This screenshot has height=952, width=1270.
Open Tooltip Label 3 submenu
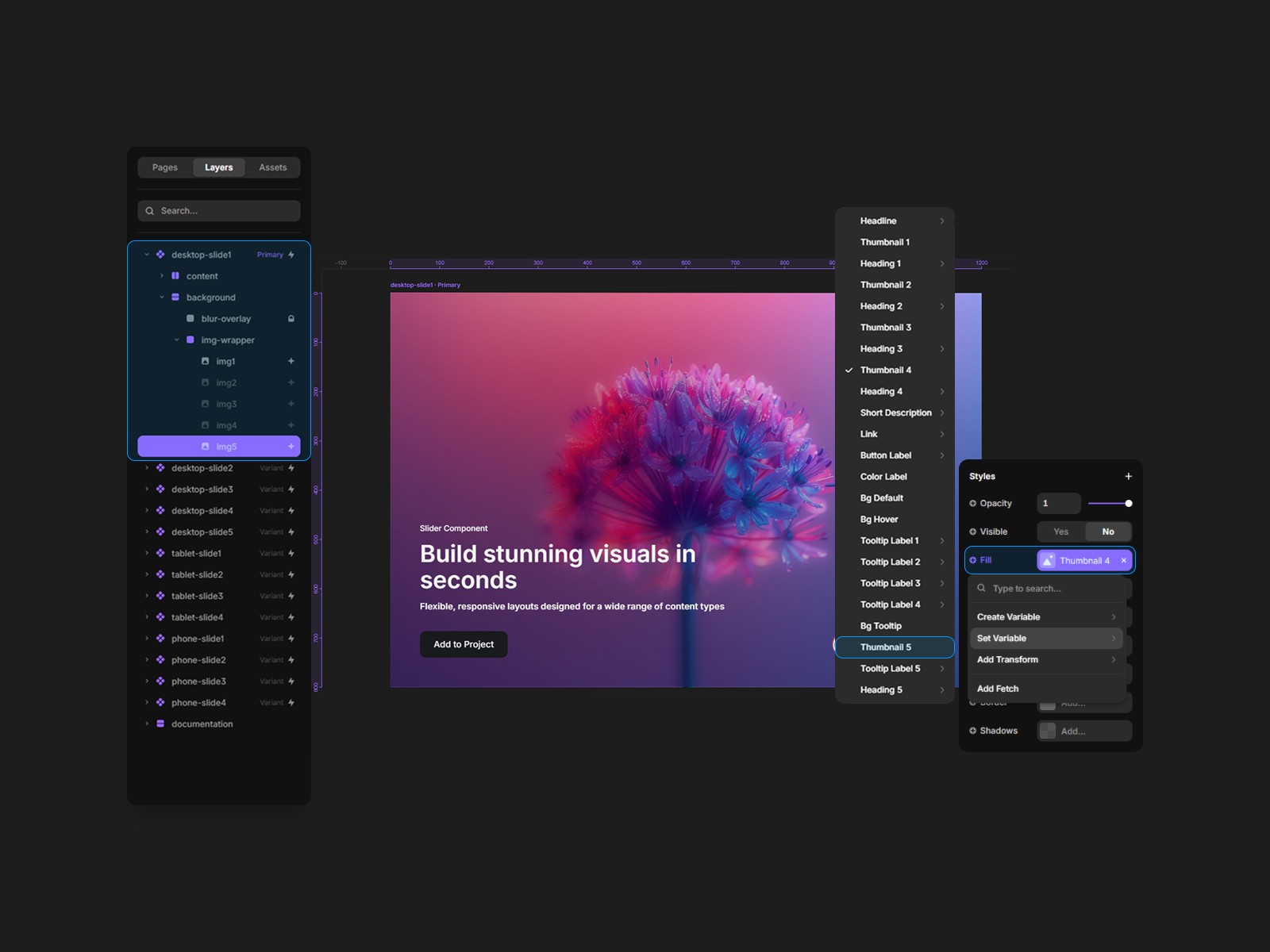click(x=895, y=583)
